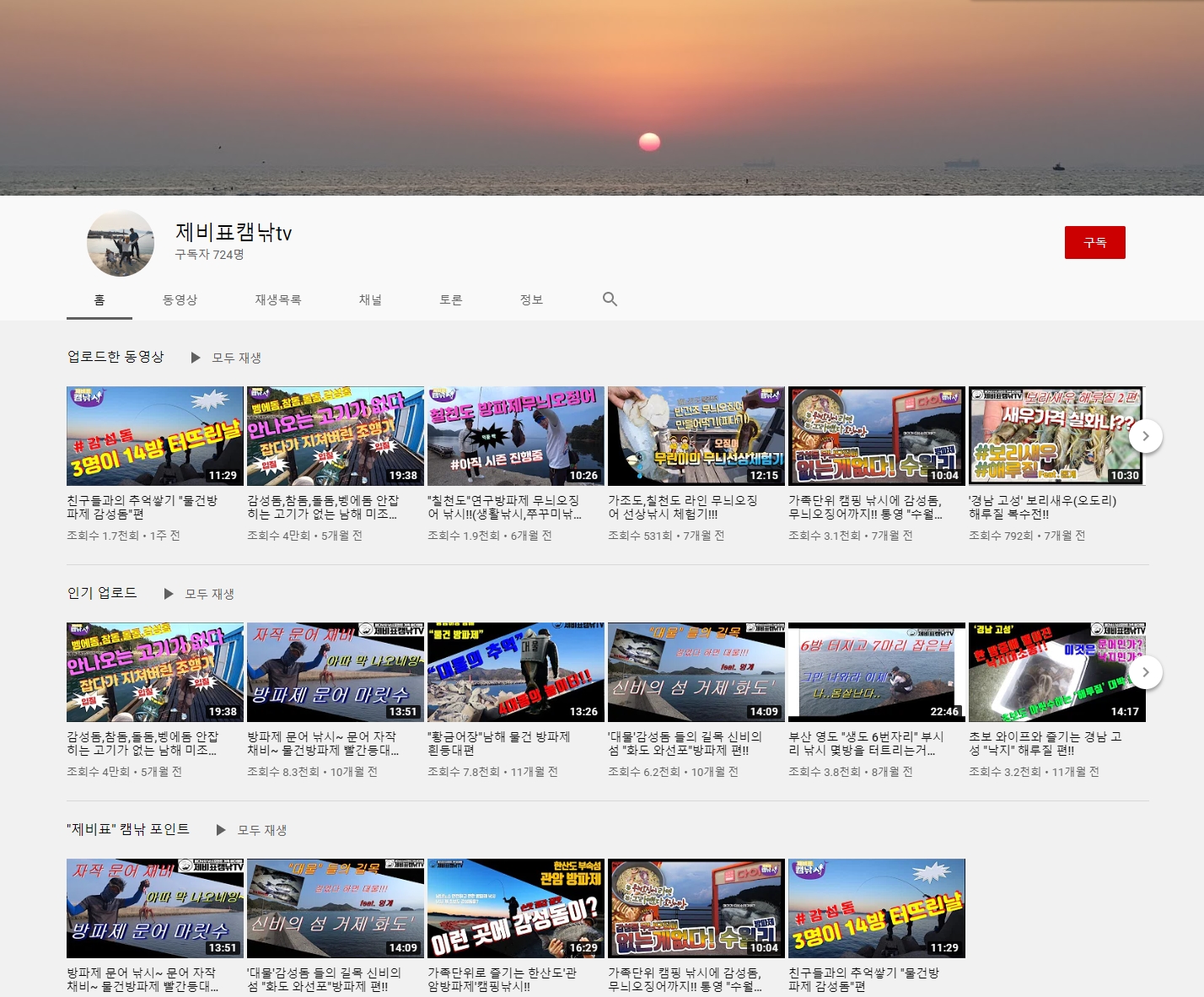Click next arrow in 업로드한 동영상 row
This screenshot has width=1204, height=997.
1145,436
